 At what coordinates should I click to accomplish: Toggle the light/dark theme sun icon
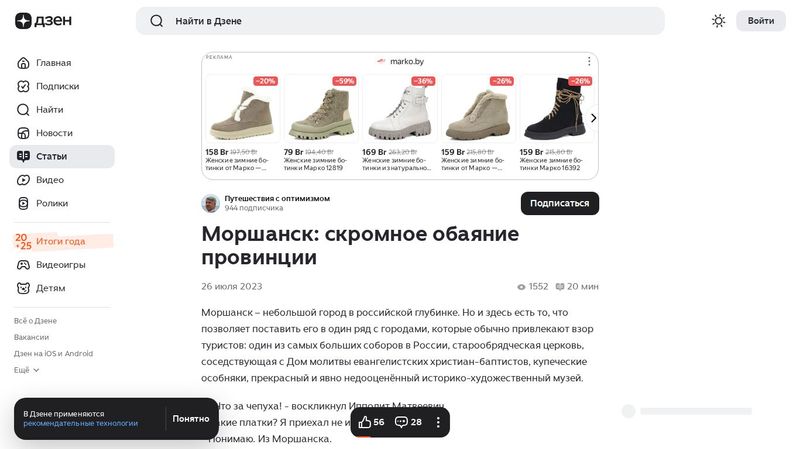coord(718,21)
